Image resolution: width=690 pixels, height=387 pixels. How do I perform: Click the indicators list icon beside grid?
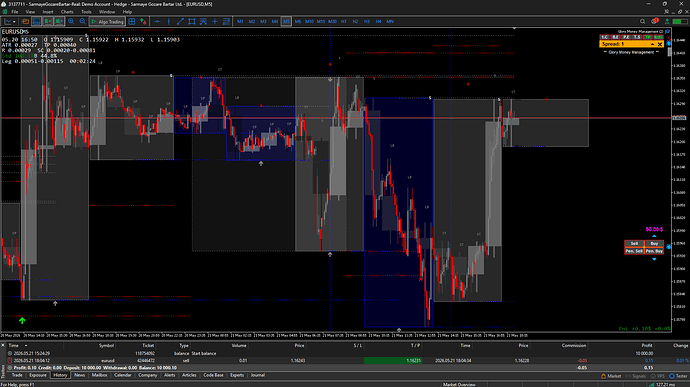tap(143, 21)
